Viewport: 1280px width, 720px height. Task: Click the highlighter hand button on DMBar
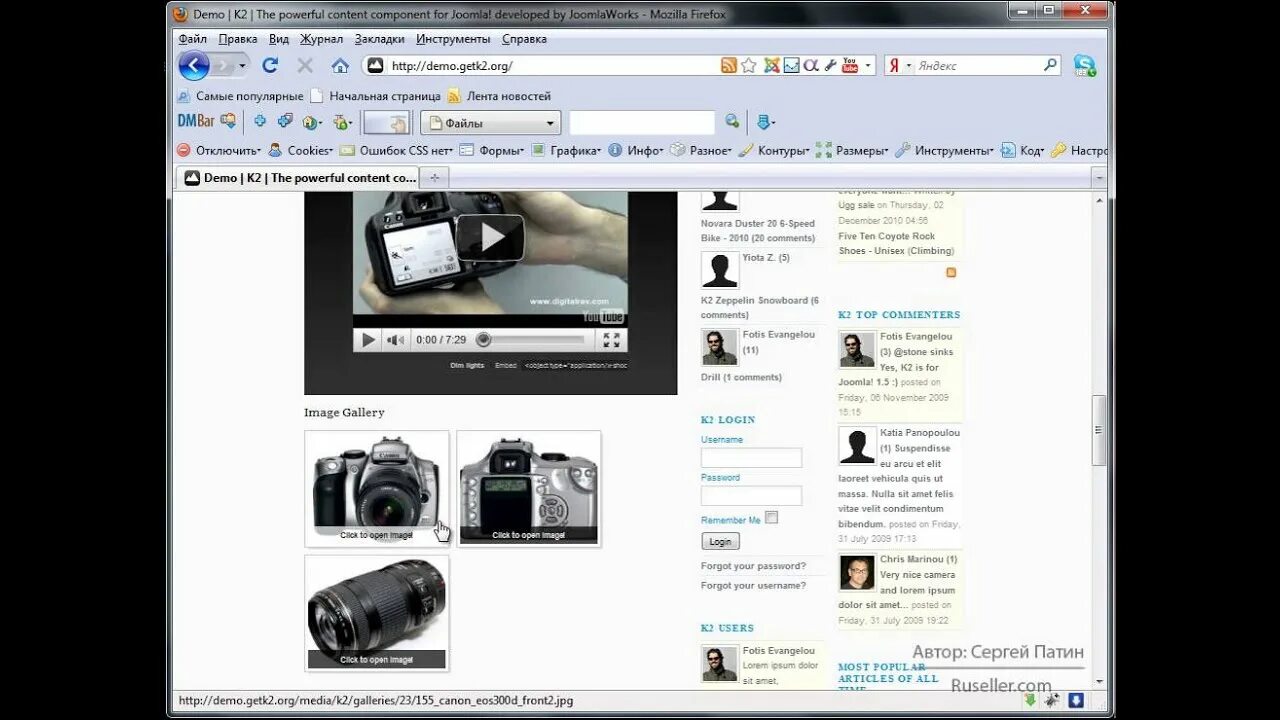386,123
